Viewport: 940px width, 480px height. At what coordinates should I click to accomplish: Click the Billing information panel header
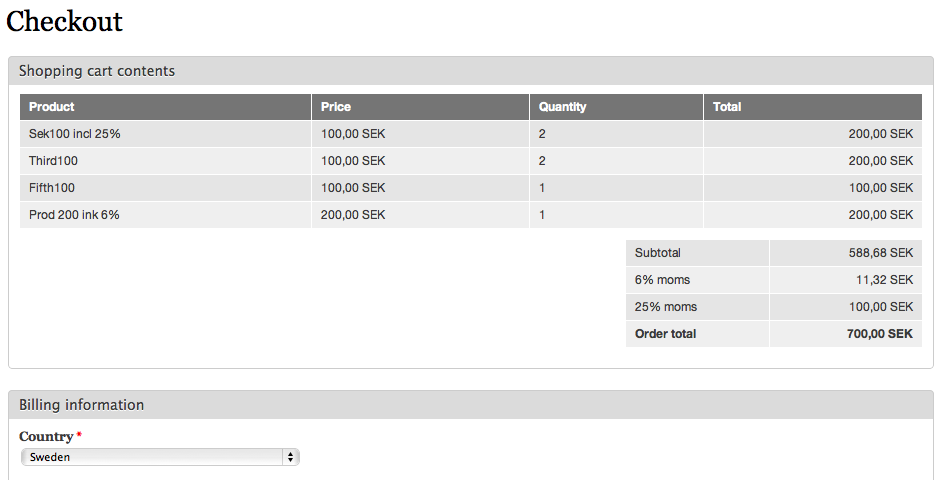471,404
